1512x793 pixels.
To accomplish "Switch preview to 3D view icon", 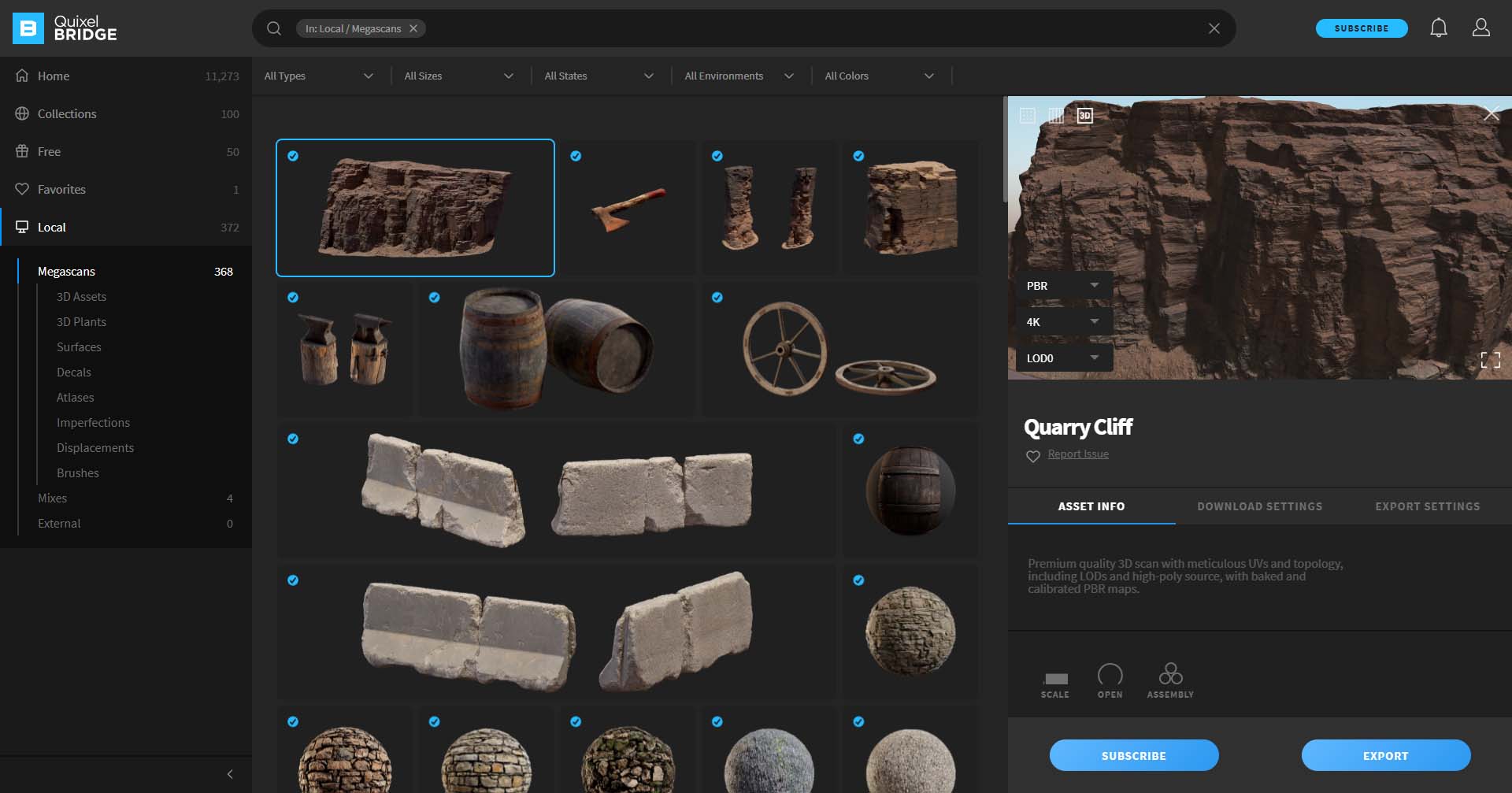I will pos(1084,116).
